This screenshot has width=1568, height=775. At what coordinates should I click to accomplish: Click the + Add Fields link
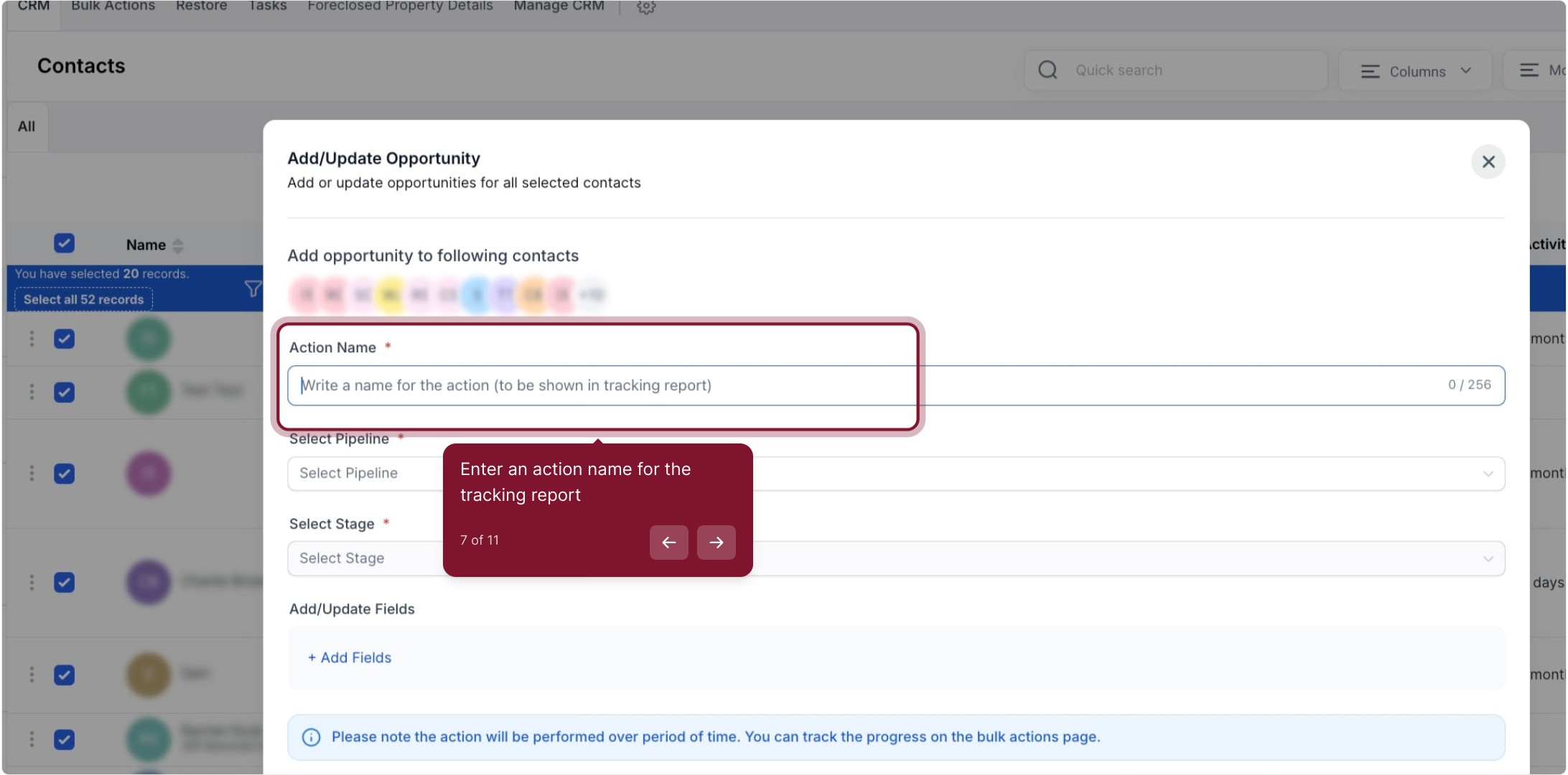tap(350, 657)
